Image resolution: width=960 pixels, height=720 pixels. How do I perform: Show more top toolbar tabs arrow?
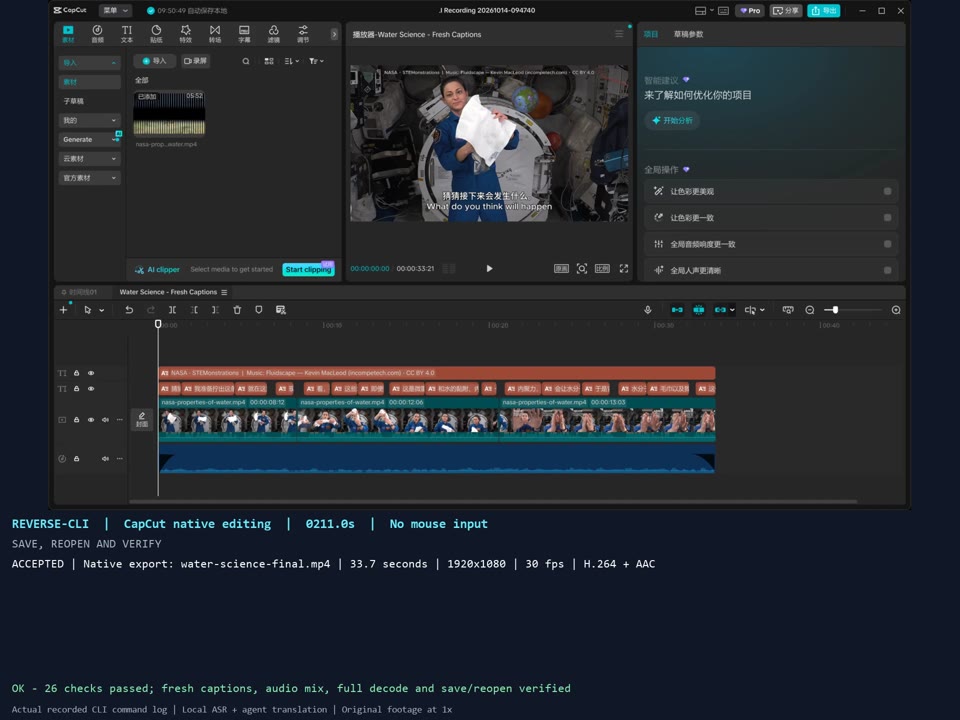click(x=334, y=34)
